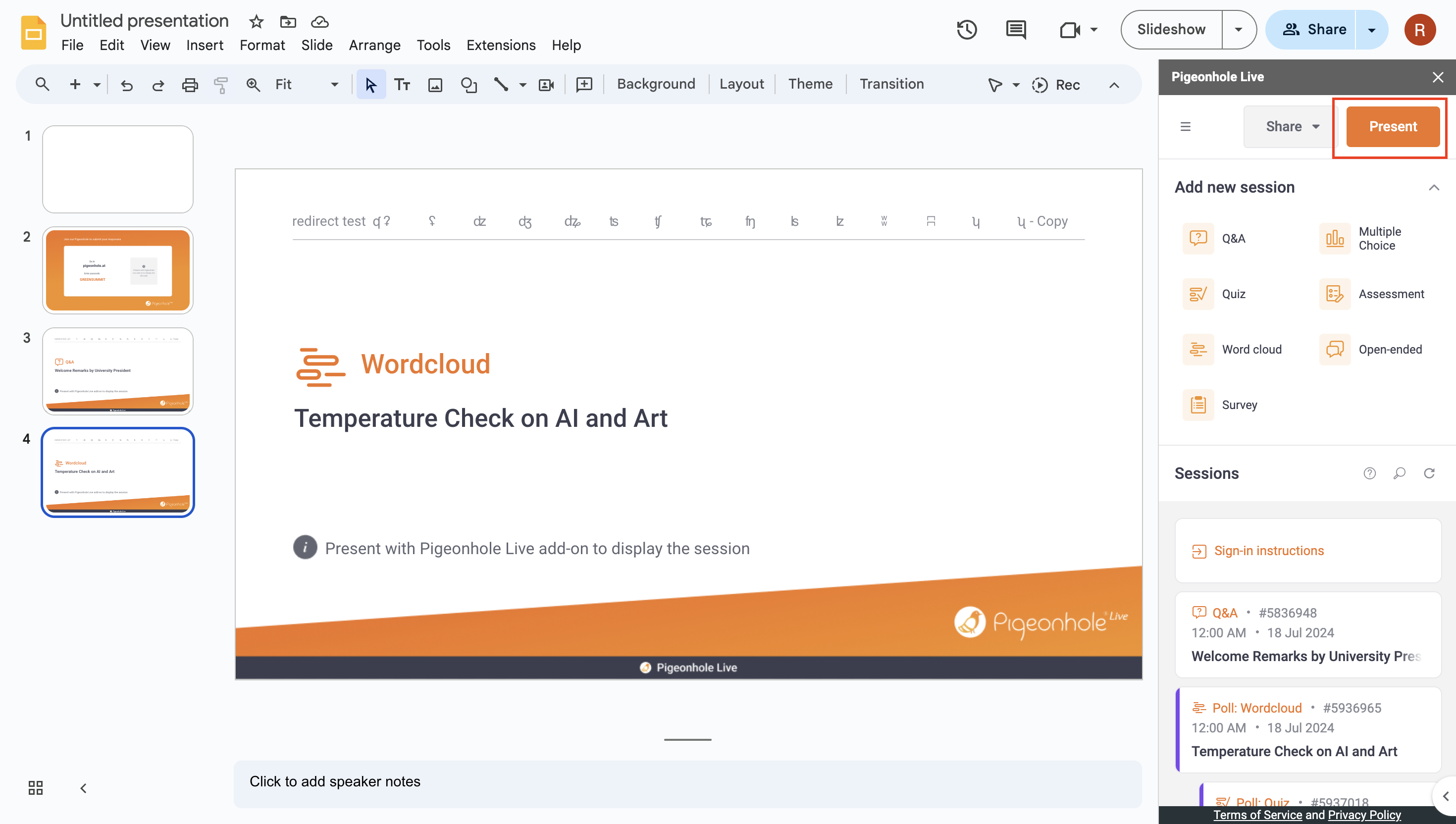Click the search menus magnifier icon

(x=42, y=84)
